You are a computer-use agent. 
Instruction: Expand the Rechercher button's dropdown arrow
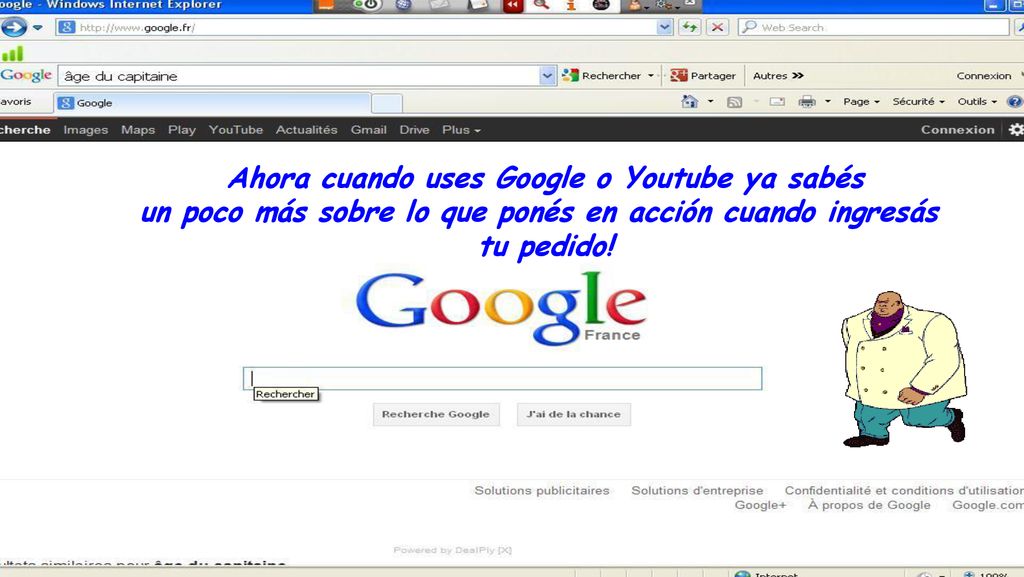[650, 76]
